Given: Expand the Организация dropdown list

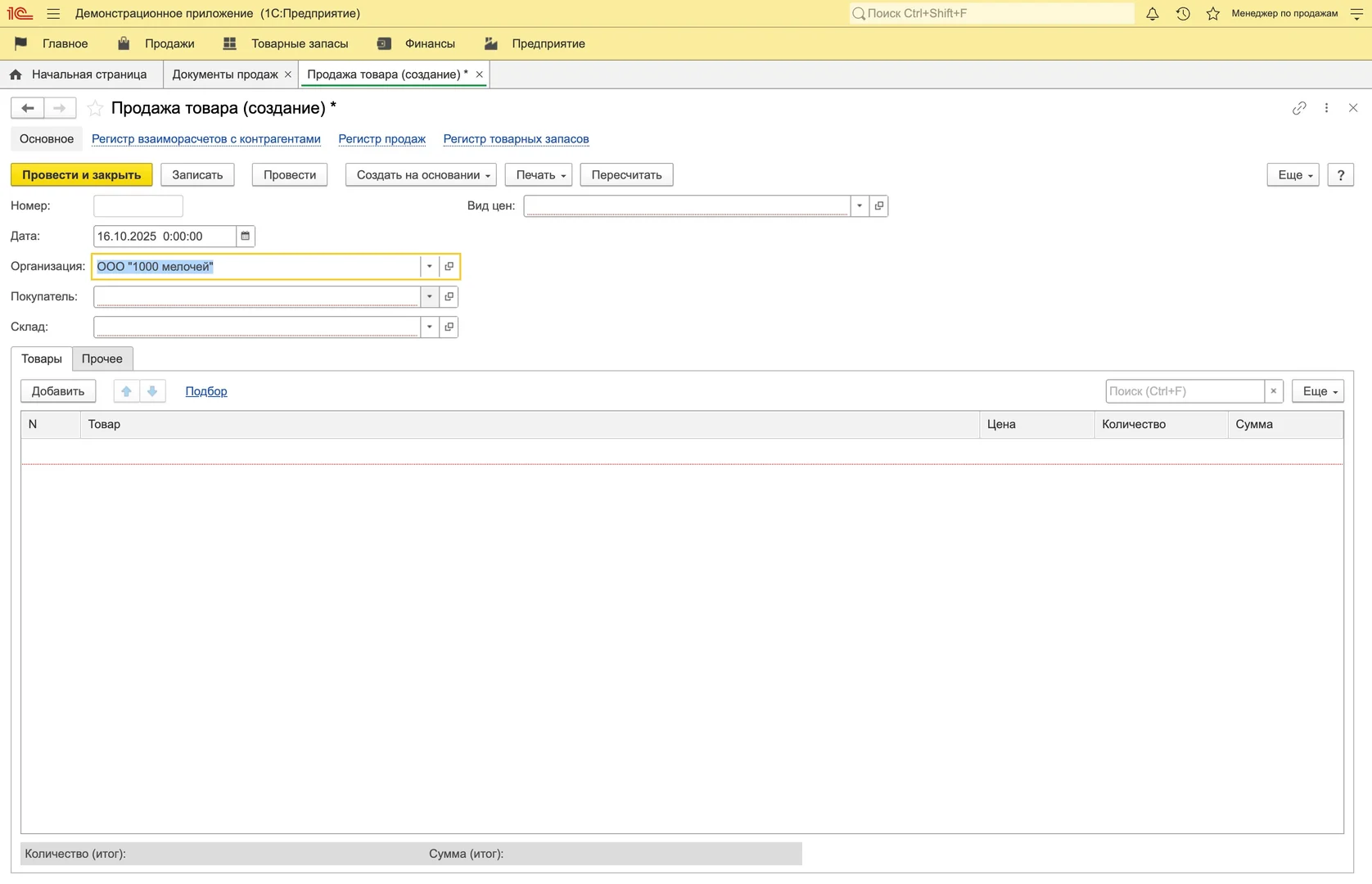Looking at the screenshot, I should pos(429,266).
